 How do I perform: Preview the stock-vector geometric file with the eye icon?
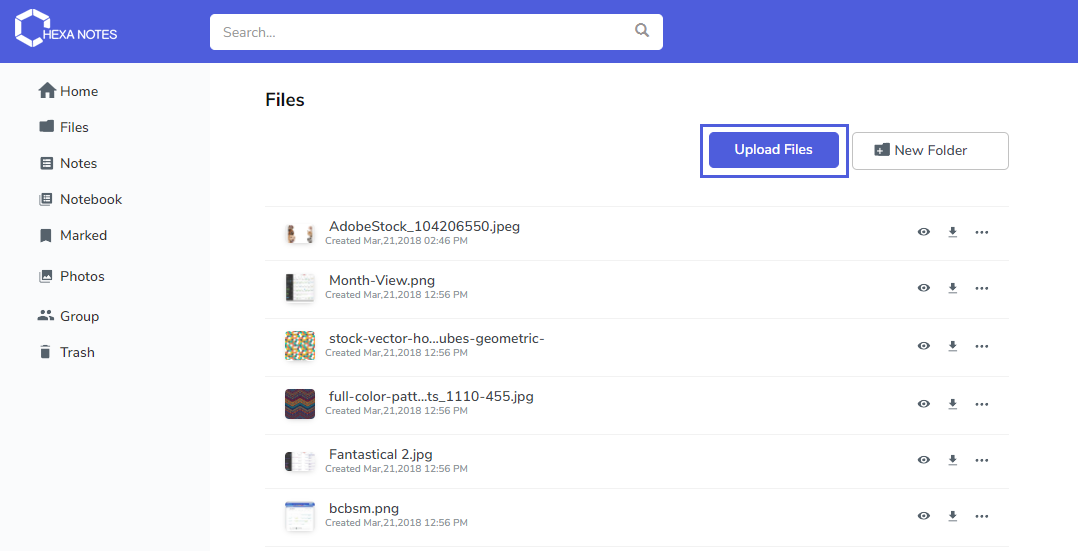(924, 346)
